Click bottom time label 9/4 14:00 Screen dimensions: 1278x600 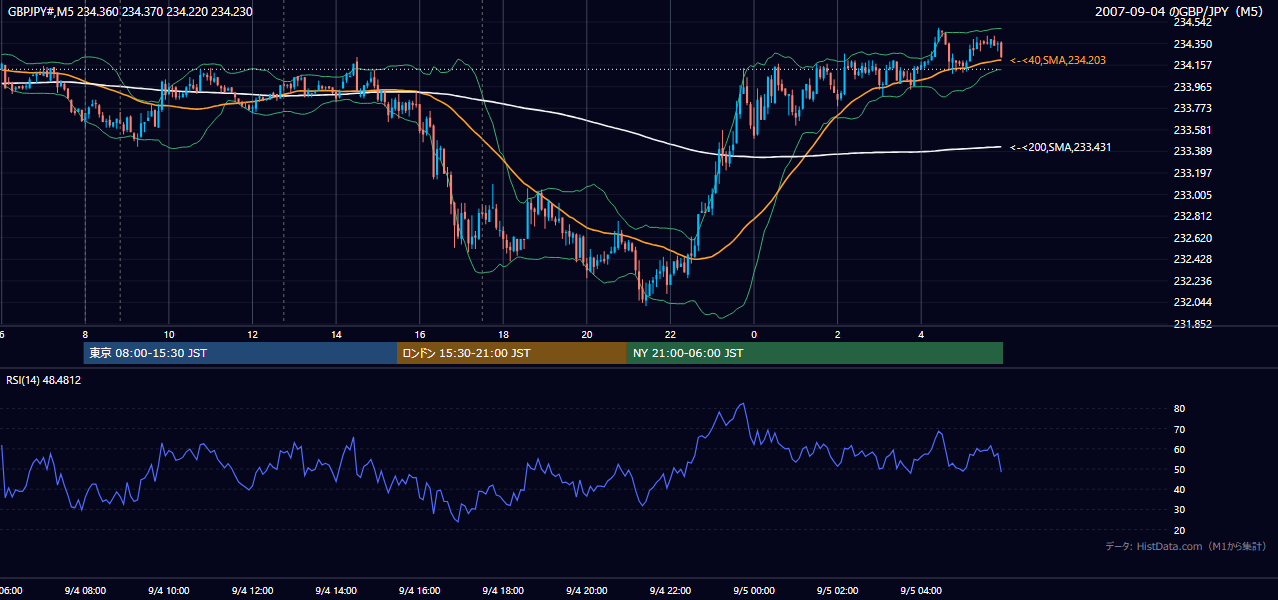335,591
